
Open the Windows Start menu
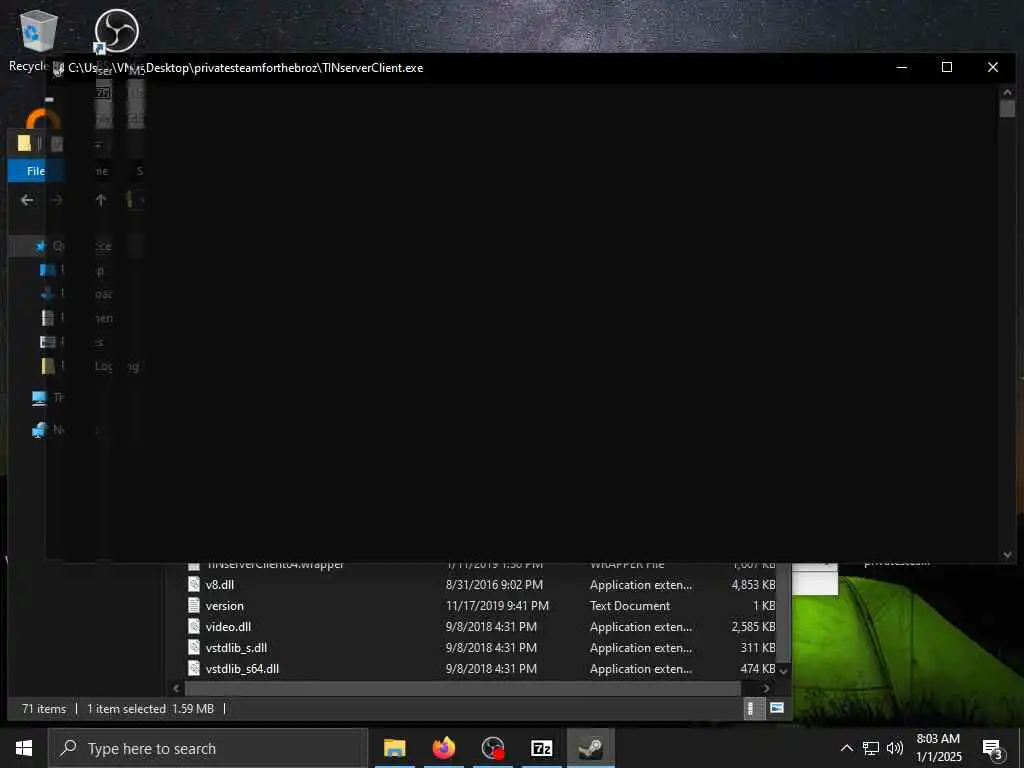tap(24, 748)
